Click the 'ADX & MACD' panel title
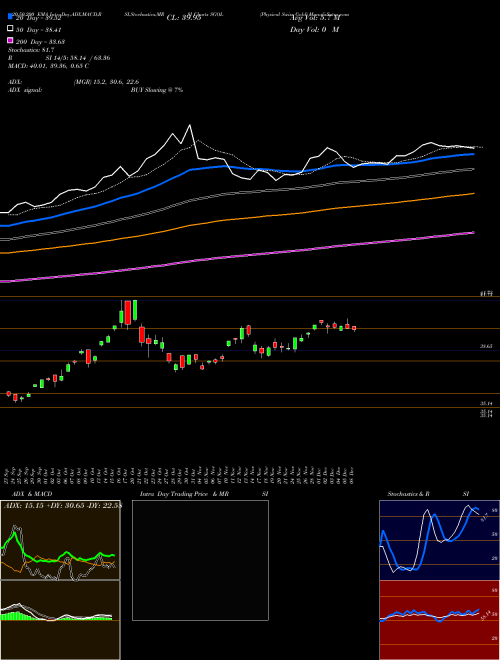This screenshot has width=500, height=660. click(x=32, y=494)
